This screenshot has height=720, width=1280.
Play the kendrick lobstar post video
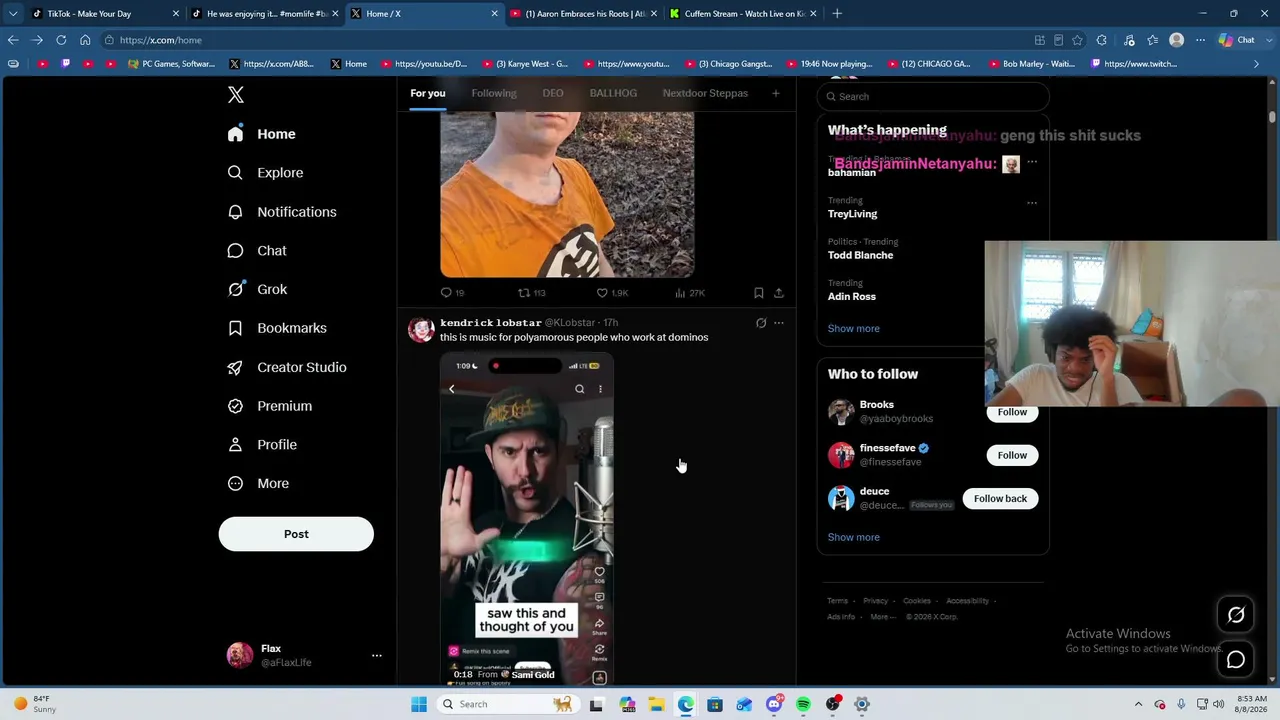coord(527,519)
